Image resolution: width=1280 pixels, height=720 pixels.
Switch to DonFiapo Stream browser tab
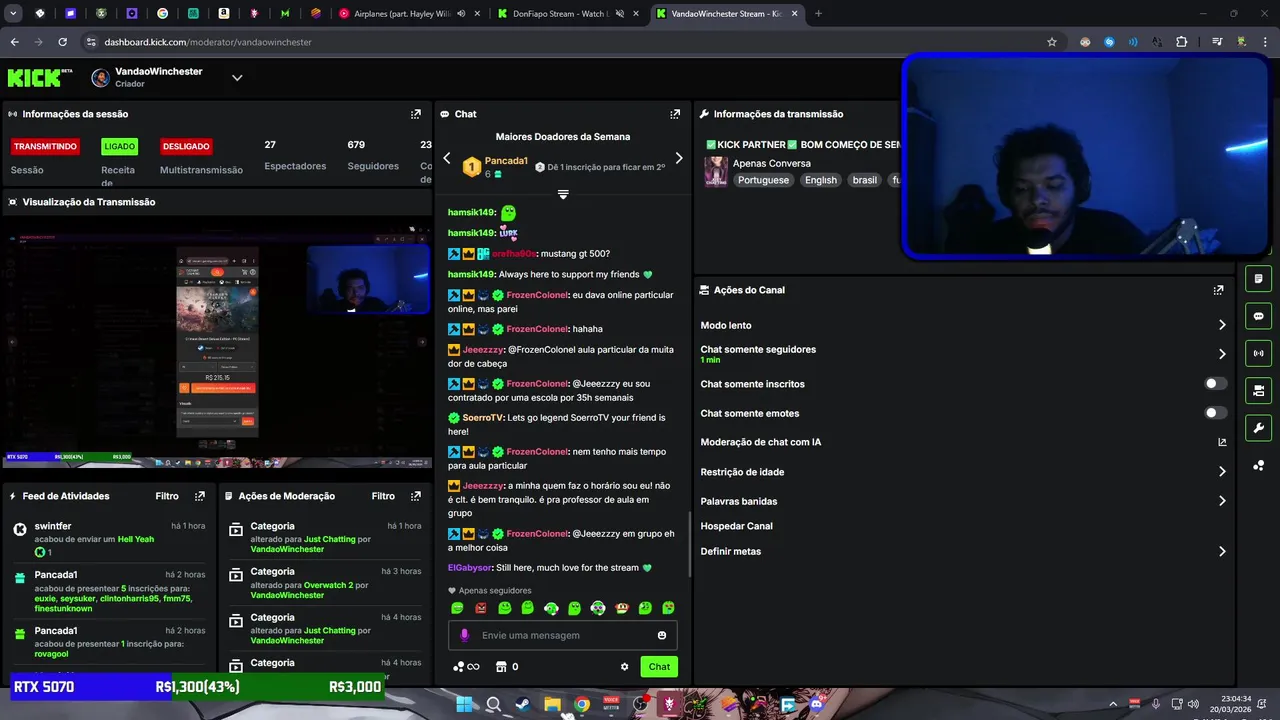point(567,14)
